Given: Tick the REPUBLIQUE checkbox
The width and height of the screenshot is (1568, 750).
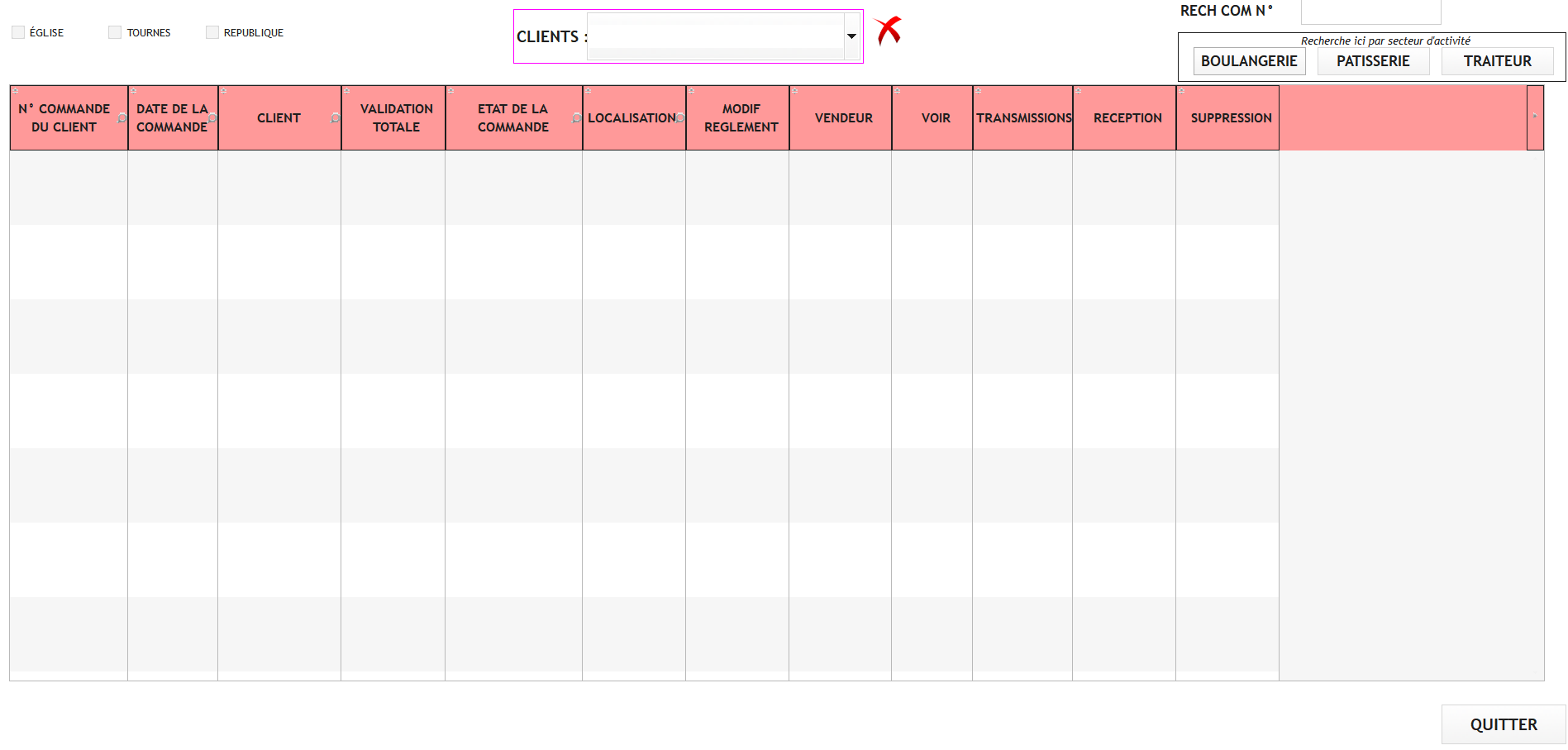Looking at the screenshot, I should pyautogui.click(x=212, y=32).
